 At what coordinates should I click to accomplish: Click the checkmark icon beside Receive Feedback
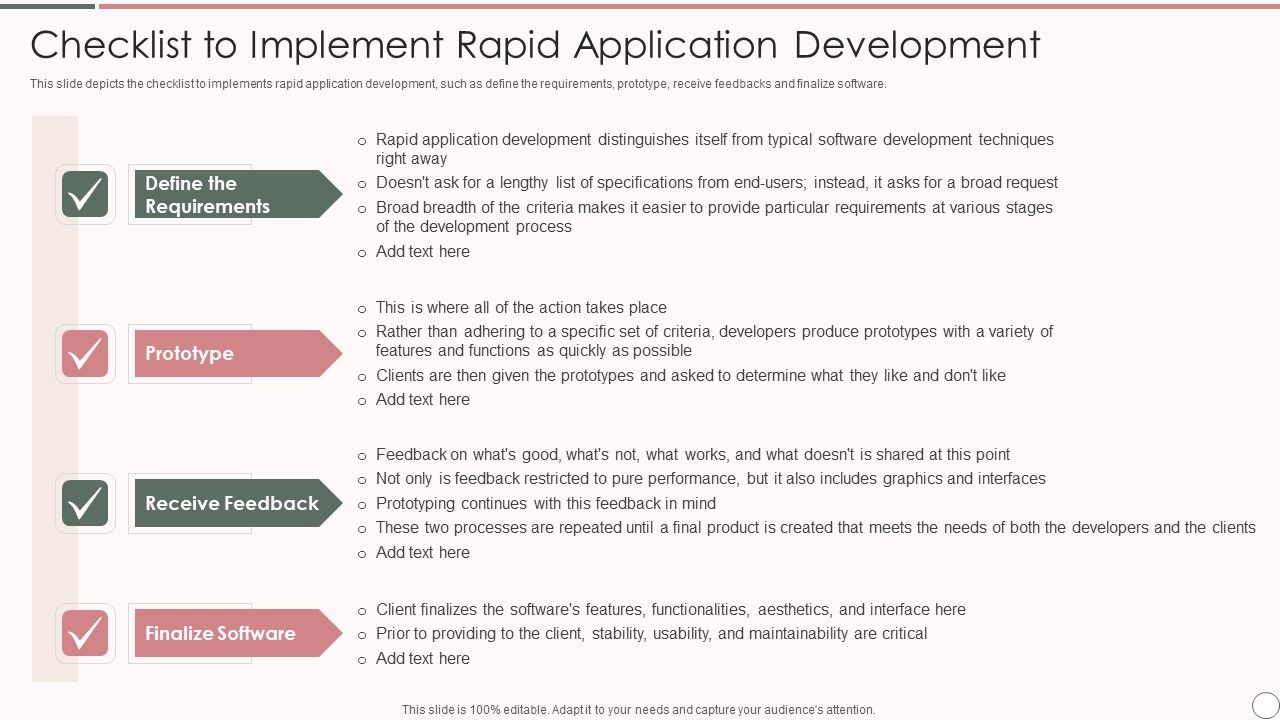point(85,503)
